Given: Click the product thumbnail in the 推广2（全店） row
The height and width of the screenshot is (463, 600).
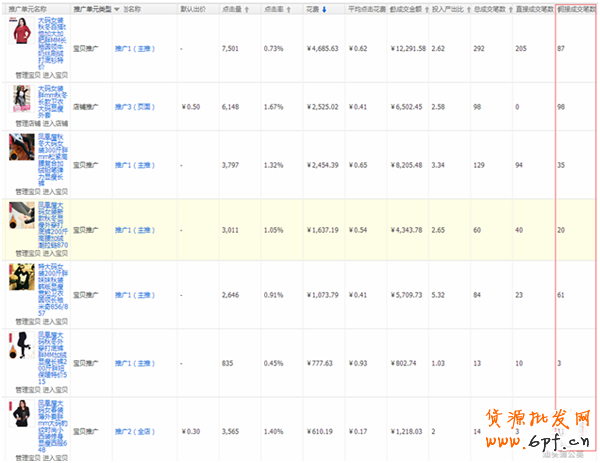Looking at the screenshot, I should click(21, 418).
